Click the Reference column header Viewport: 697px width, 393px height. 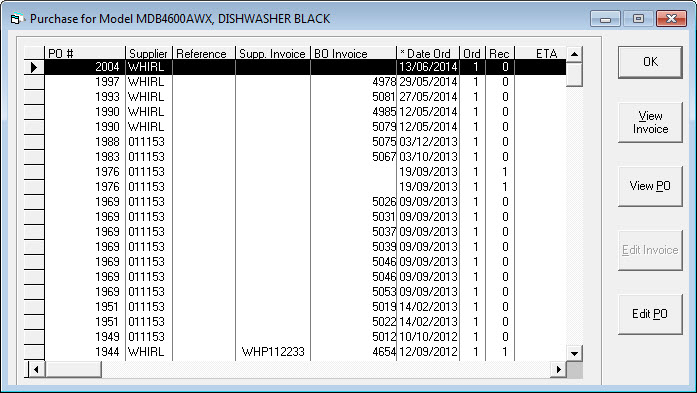coord(204,53)
